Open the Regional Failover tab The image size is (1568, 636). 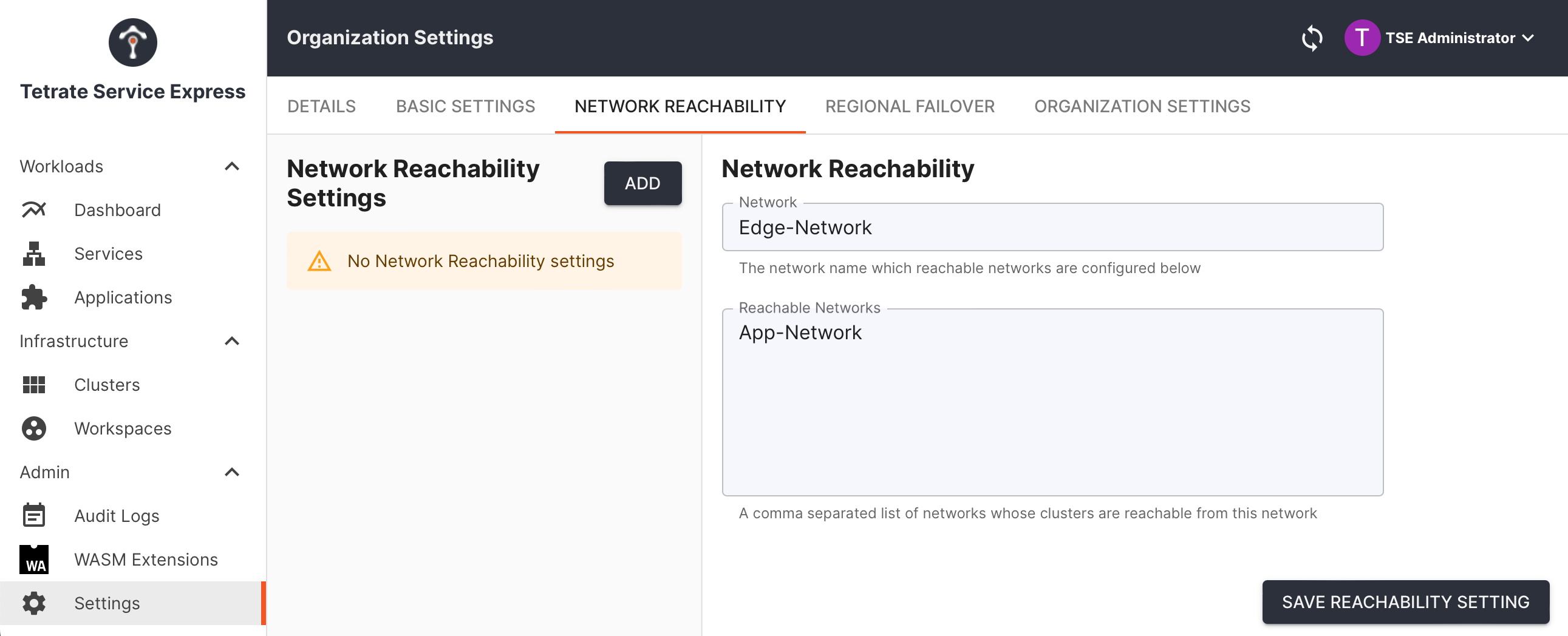pos(910,106)
